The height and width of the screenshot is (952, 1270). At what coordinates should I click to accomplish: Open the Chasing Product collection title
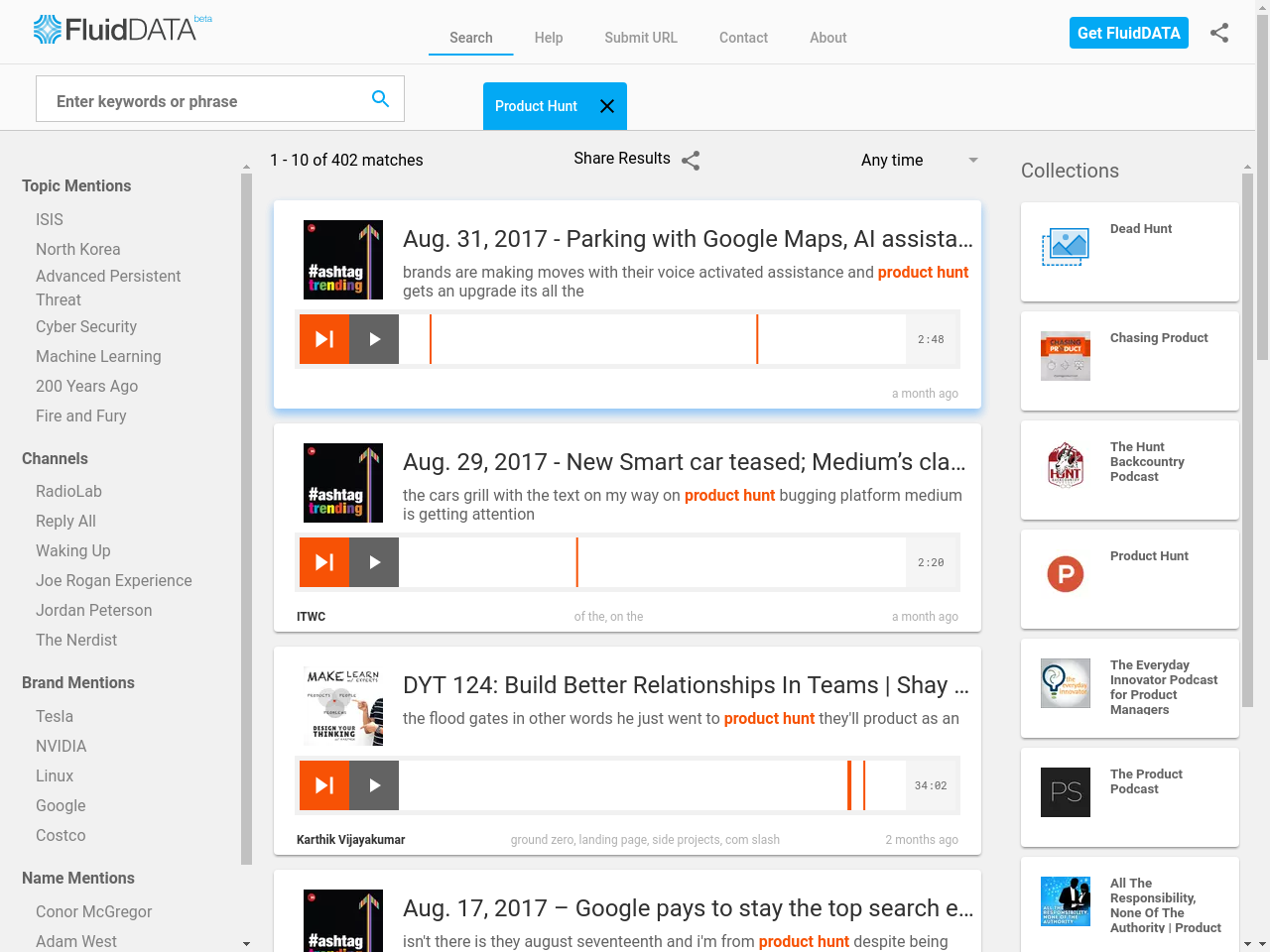coord(1159,338)
